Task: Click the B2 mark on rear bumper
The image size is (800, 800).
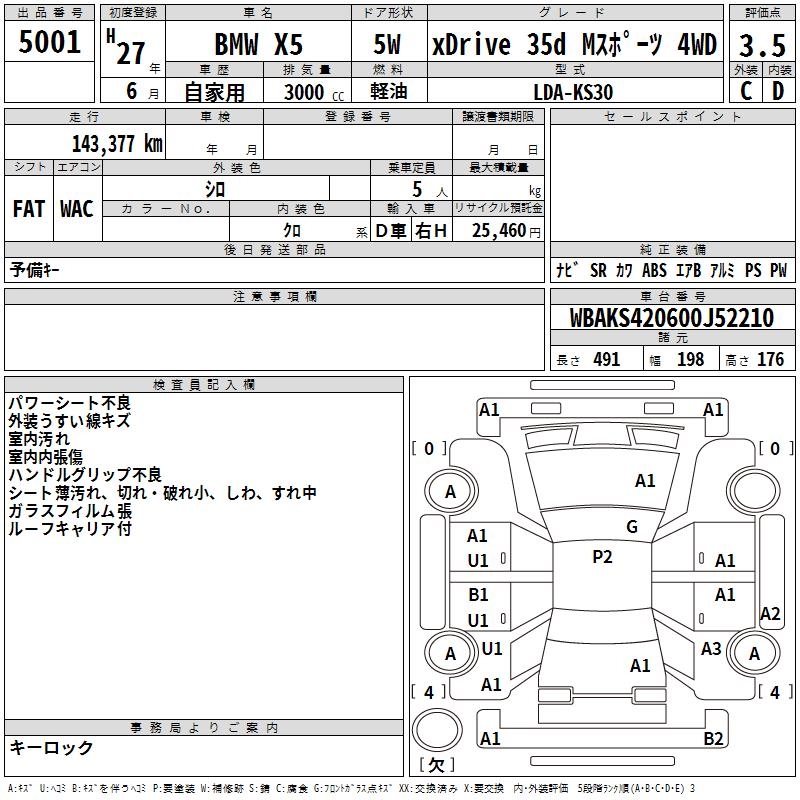Action: pos(713,738)
